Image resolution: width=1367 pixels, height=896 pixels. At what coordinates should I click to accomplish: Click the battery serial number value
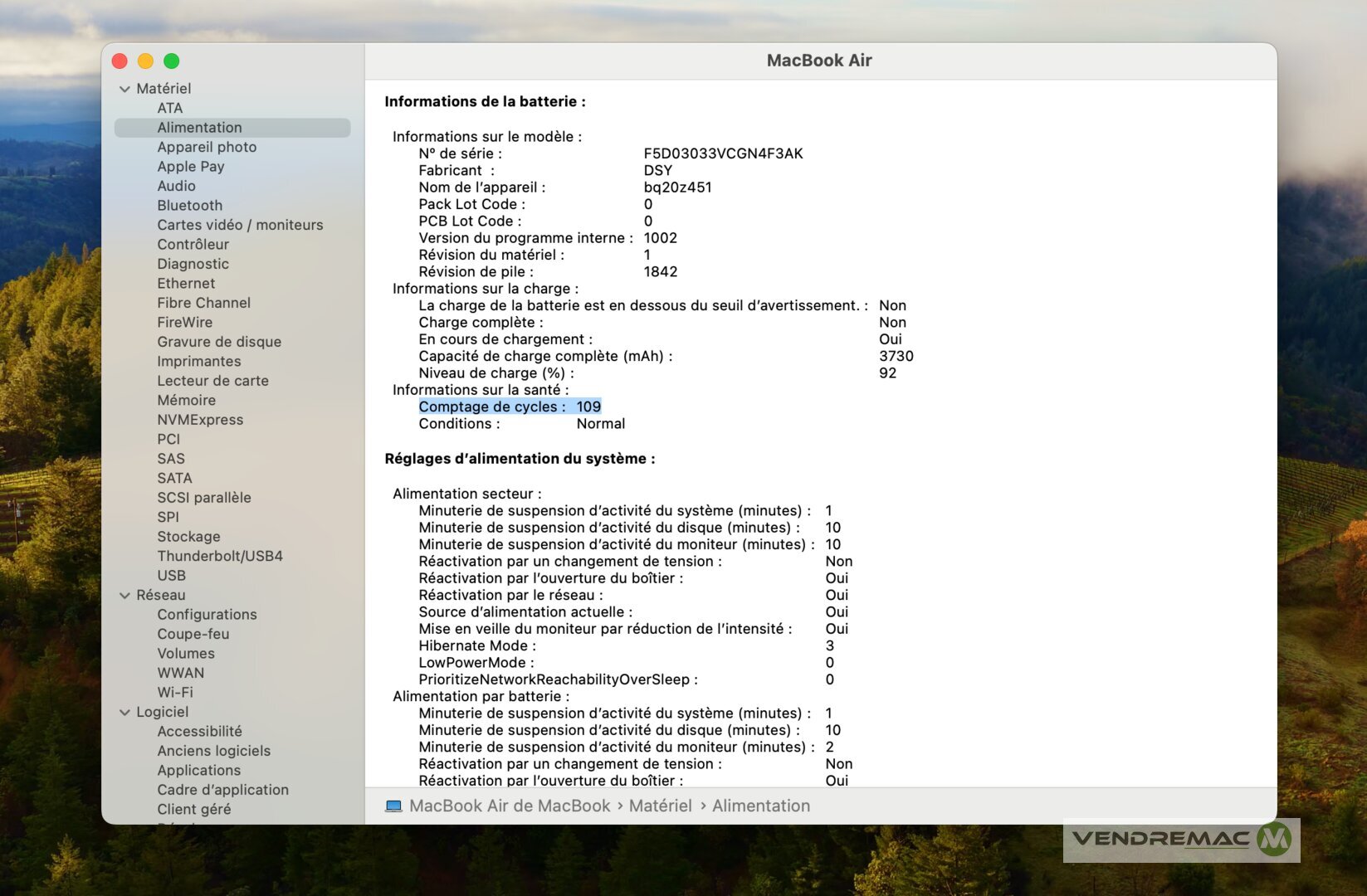723,153
